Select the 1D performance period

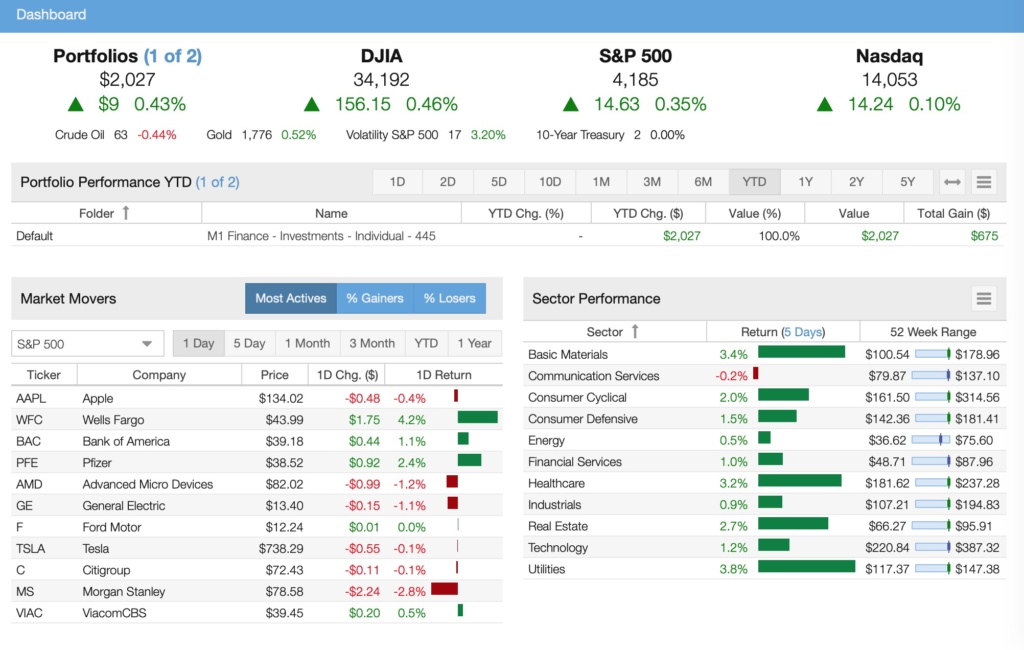397,182
